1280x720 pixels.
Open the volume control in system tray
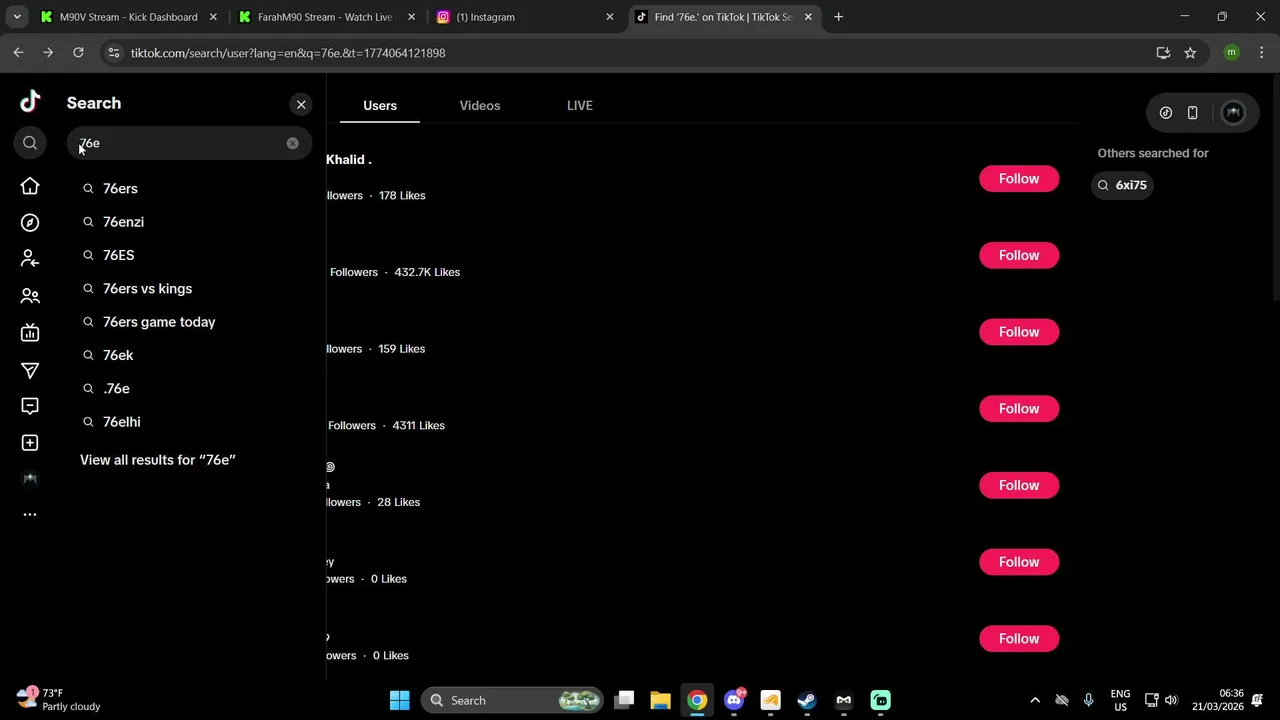tap(1171, 700)
